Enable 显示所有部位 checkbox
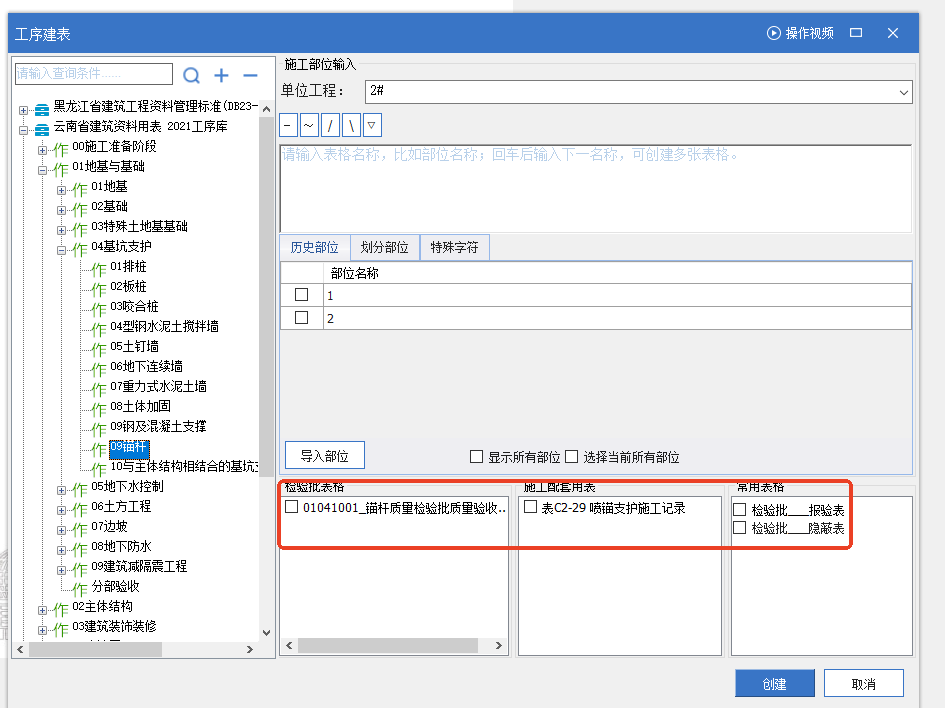 click(477, 457)
